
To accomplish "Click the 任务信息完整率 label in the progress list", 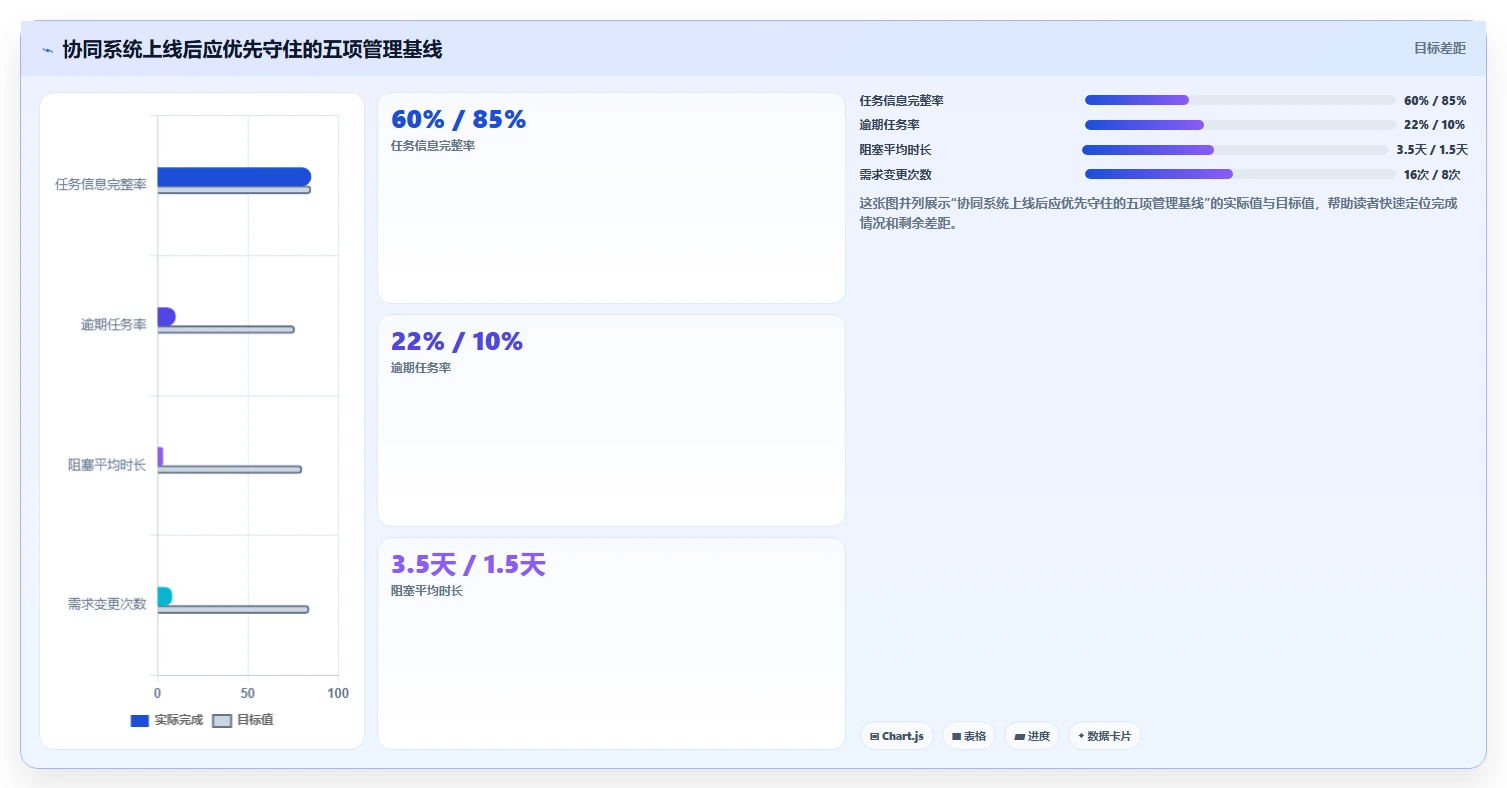I will coord(902,101).
